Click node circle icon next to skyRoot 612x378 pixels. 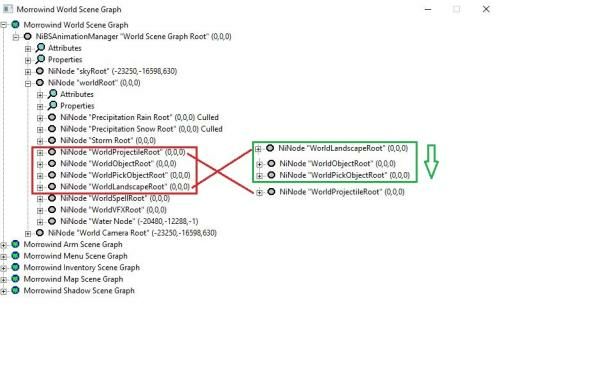click(x=40, y=71)
